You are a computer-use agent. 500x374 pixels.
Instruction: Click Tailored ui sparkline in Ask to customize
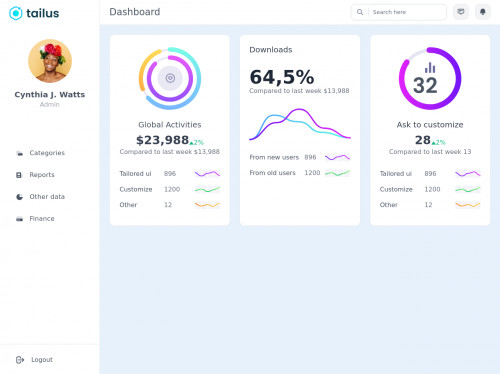pyautogui.click(x=468, y=174)
